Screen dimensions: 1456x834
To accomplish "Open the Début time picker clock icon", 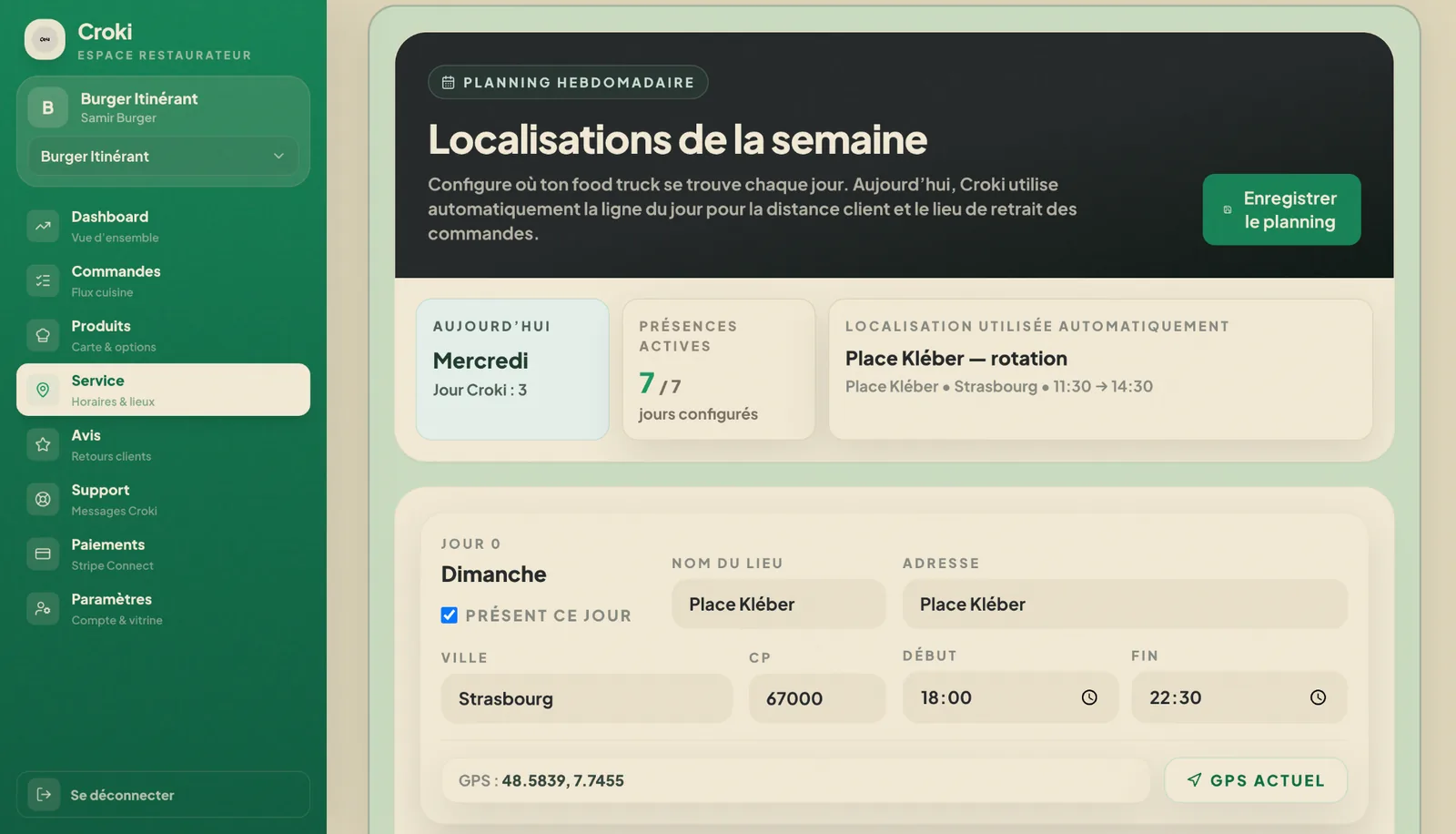I will click(1089, 697).
